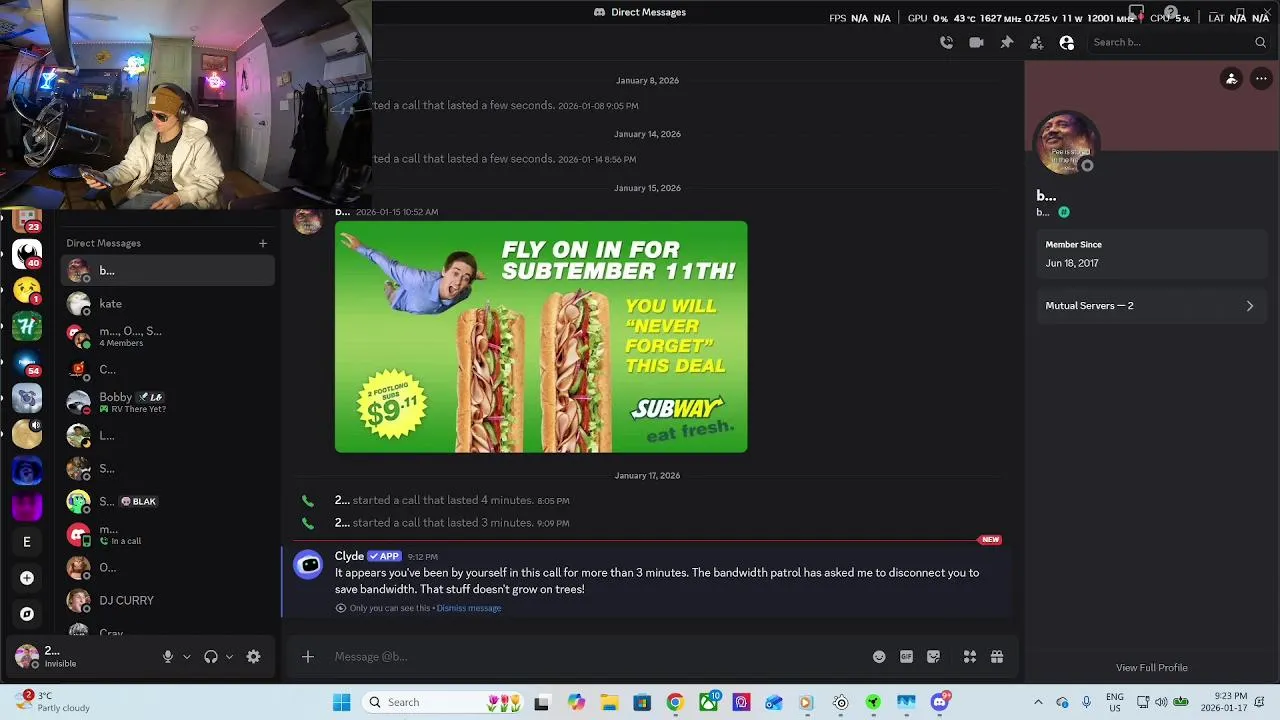The width and height of the screenshot is (1280, 720).
Task: Open the DM showing In a call status
Action: 168,535
